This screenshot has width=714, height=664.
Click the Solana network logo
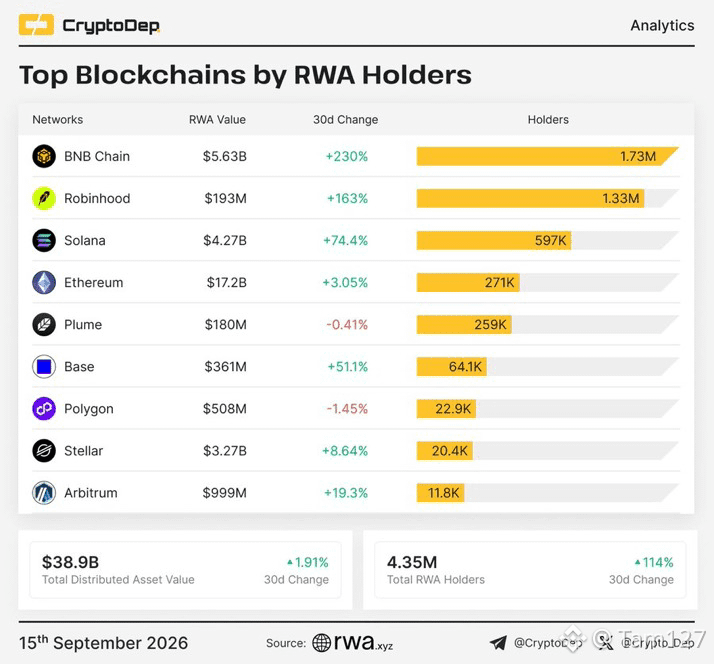(44, 240)
